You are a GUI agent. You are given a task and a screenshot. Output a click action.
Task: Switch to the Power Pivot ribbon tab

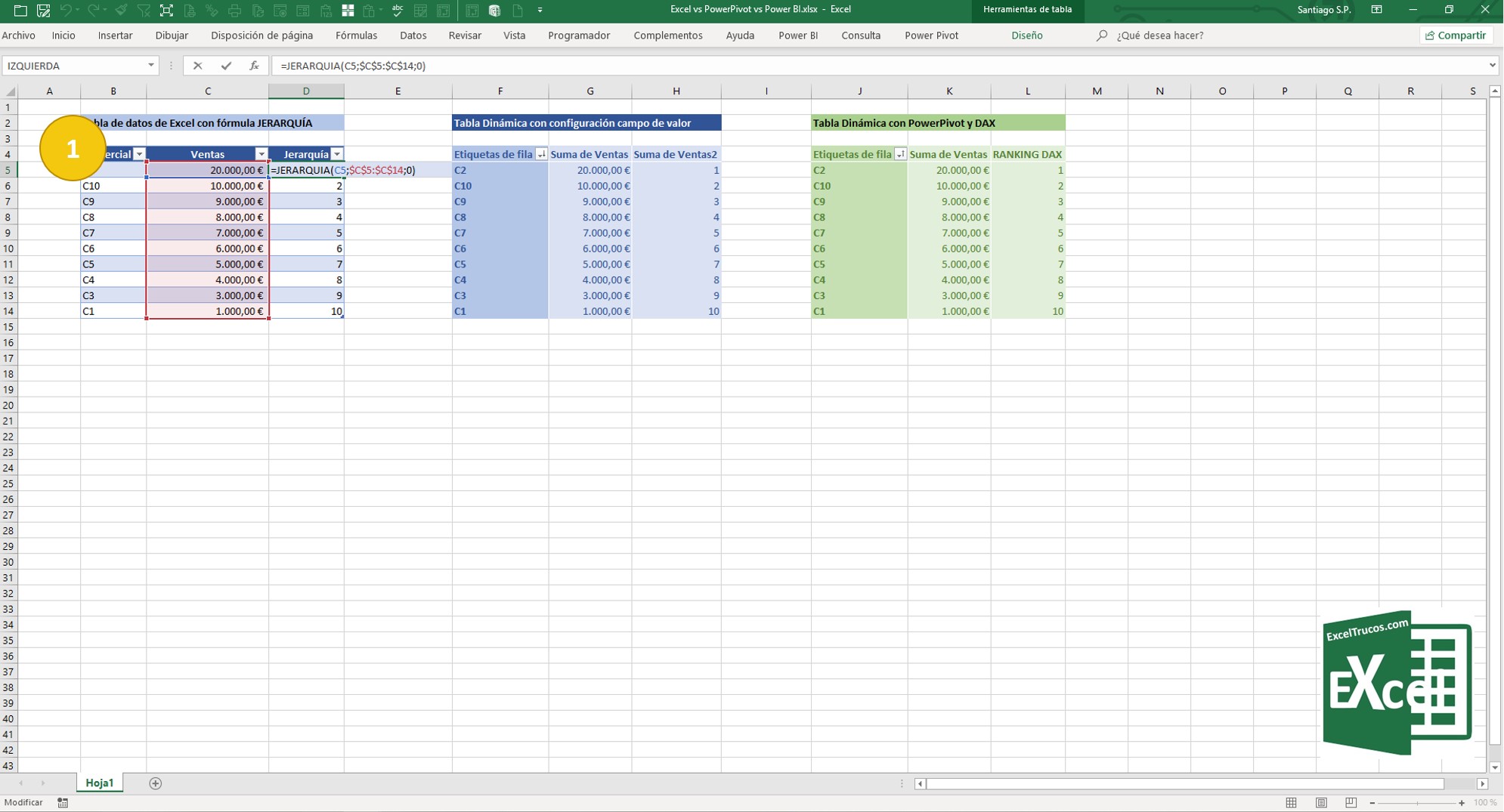coord(932,35)
